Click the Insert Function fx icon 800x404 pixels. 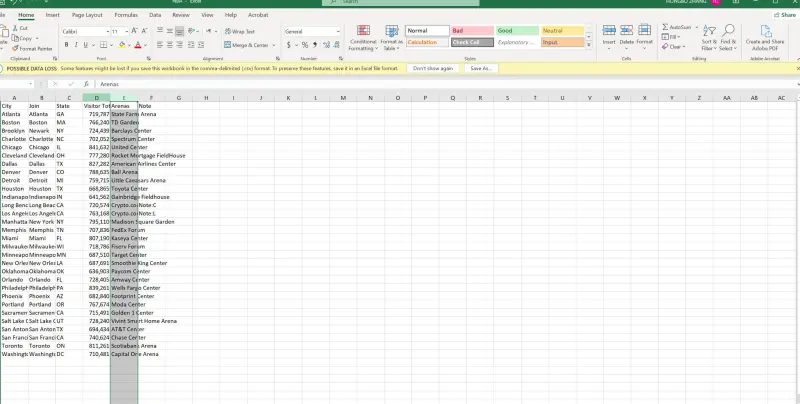click(86, 84)
